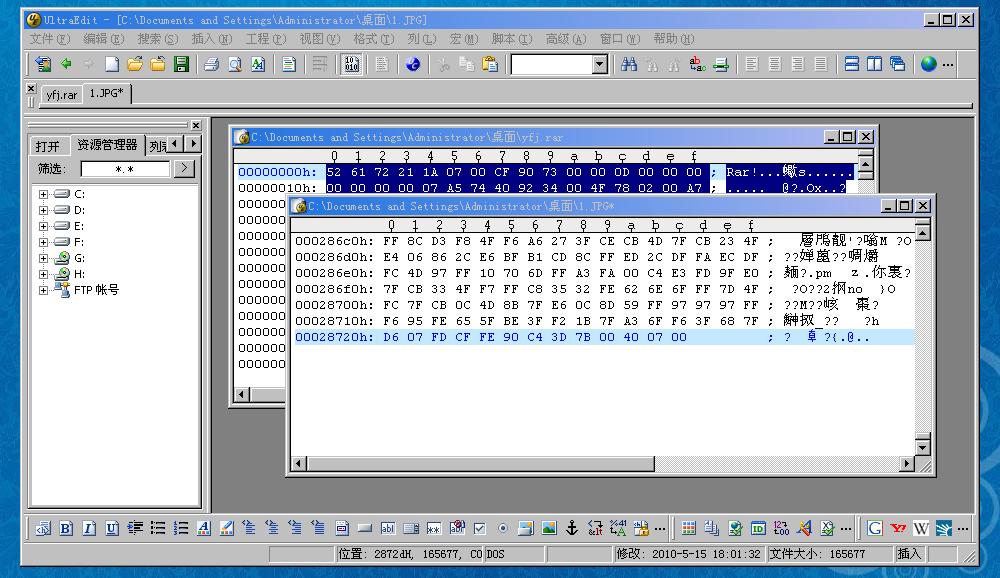
Task: Expand the FTP 帐号 tree node
Action: coord(43,290)
